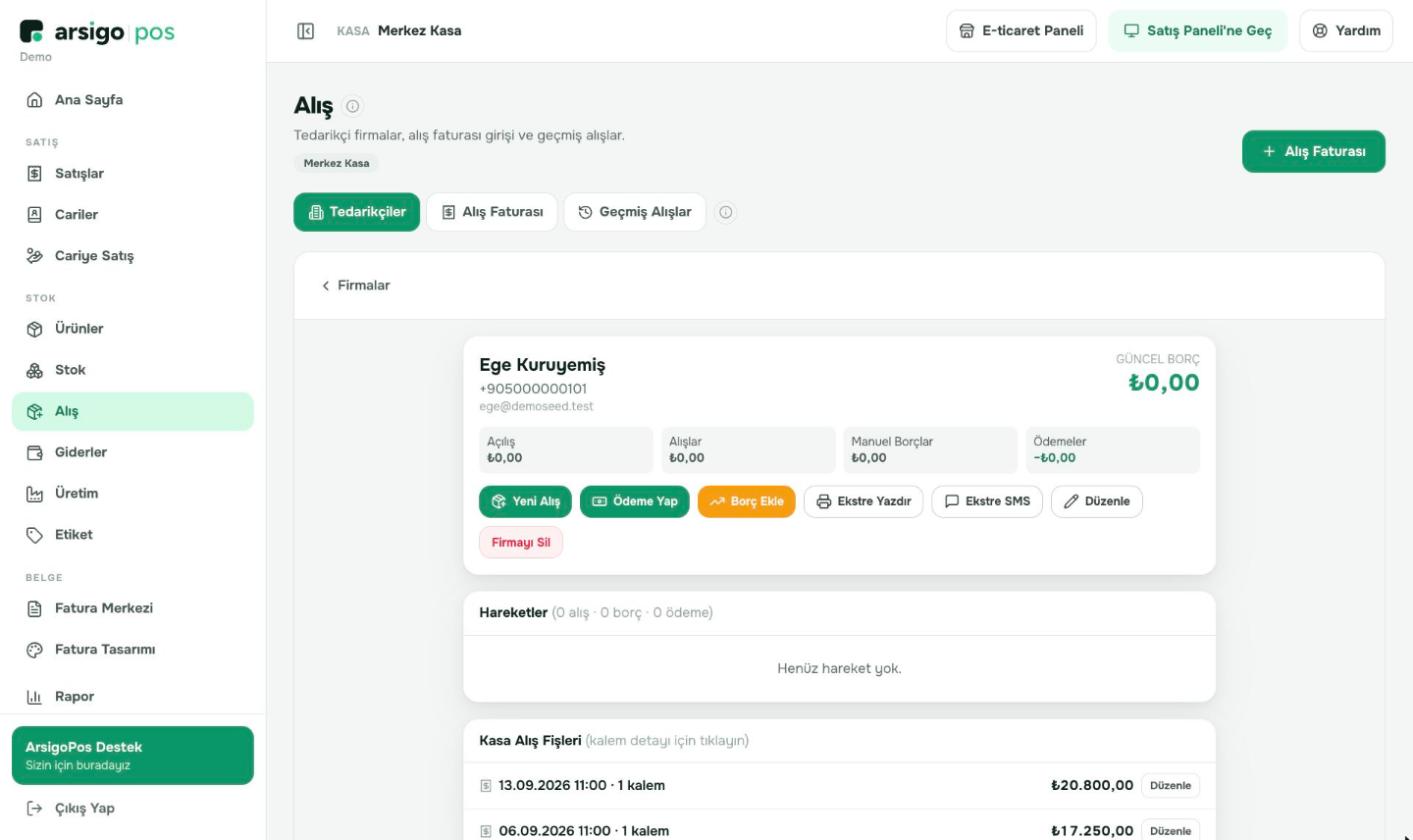The height and width of the screenshot is (840, 1413).
Task: Open Cariler sidebar item
Action: click(133, 215)
